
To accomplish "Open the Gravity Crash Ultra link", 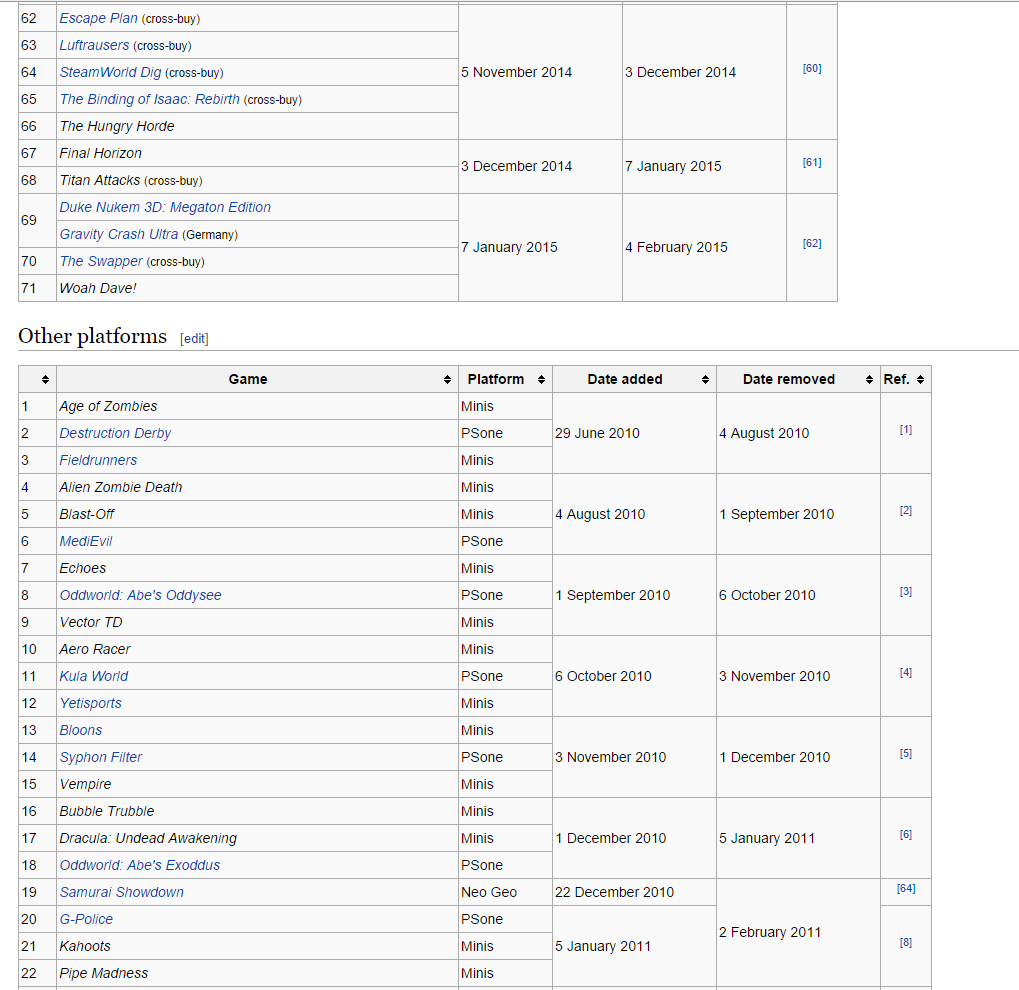I will click(x=118, y=234).
